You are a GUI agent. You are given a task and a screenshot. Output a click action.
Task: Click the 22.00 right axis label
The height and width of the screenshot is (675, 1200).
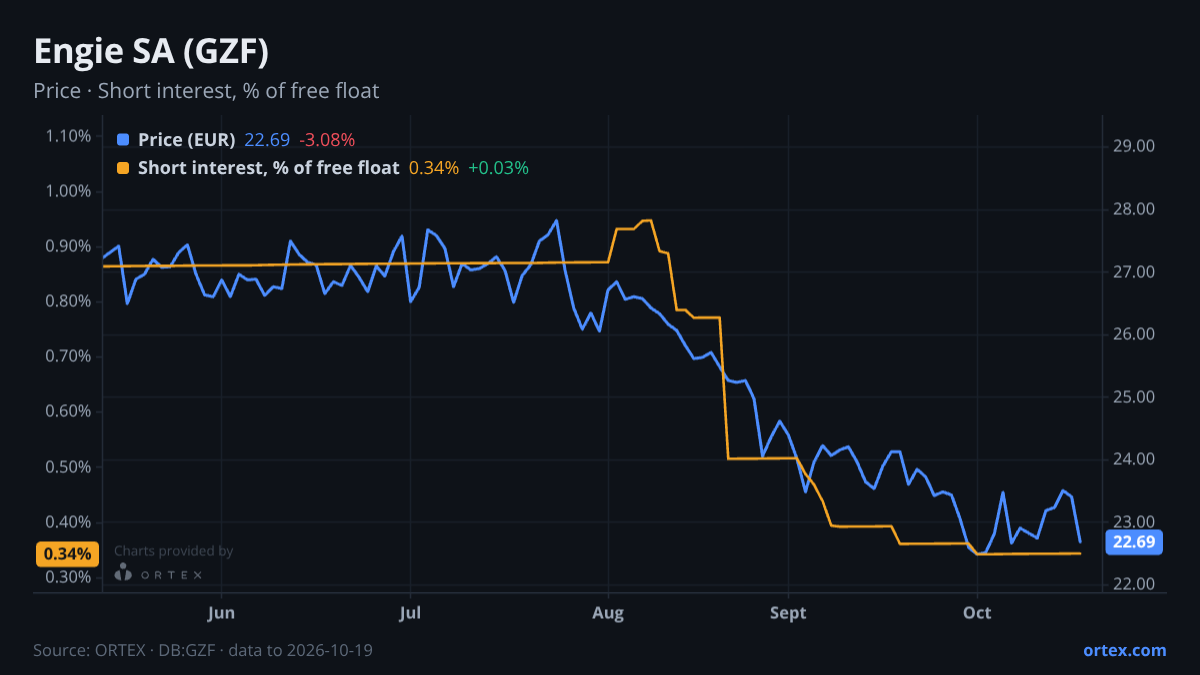pos(1134,584)
